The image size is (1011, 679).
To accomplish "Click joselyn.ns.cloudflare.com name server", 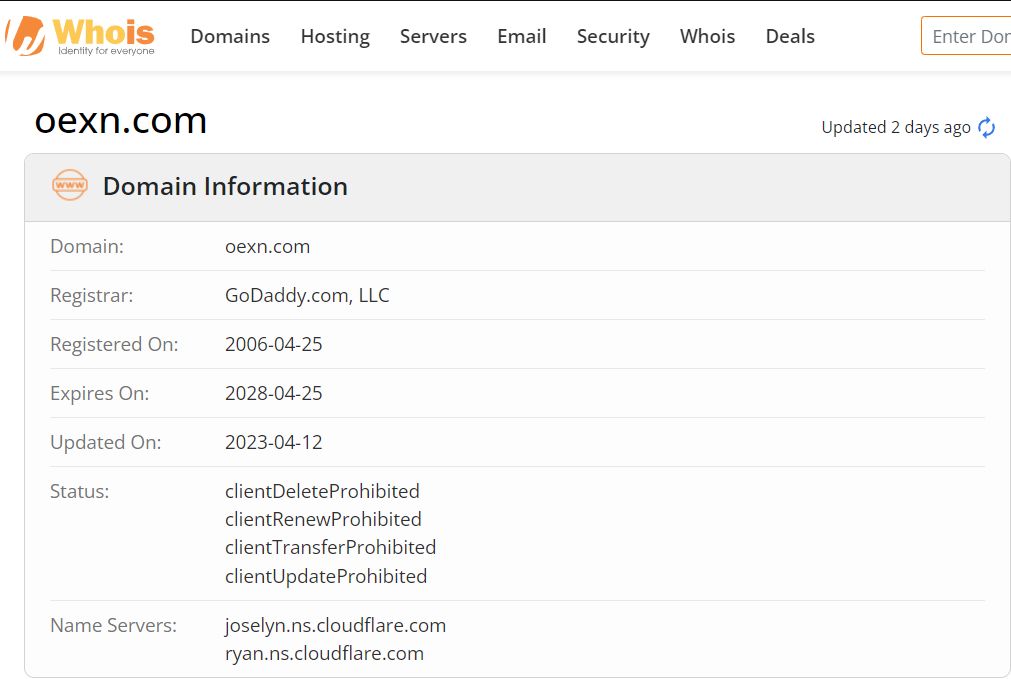I will point(335,625).
